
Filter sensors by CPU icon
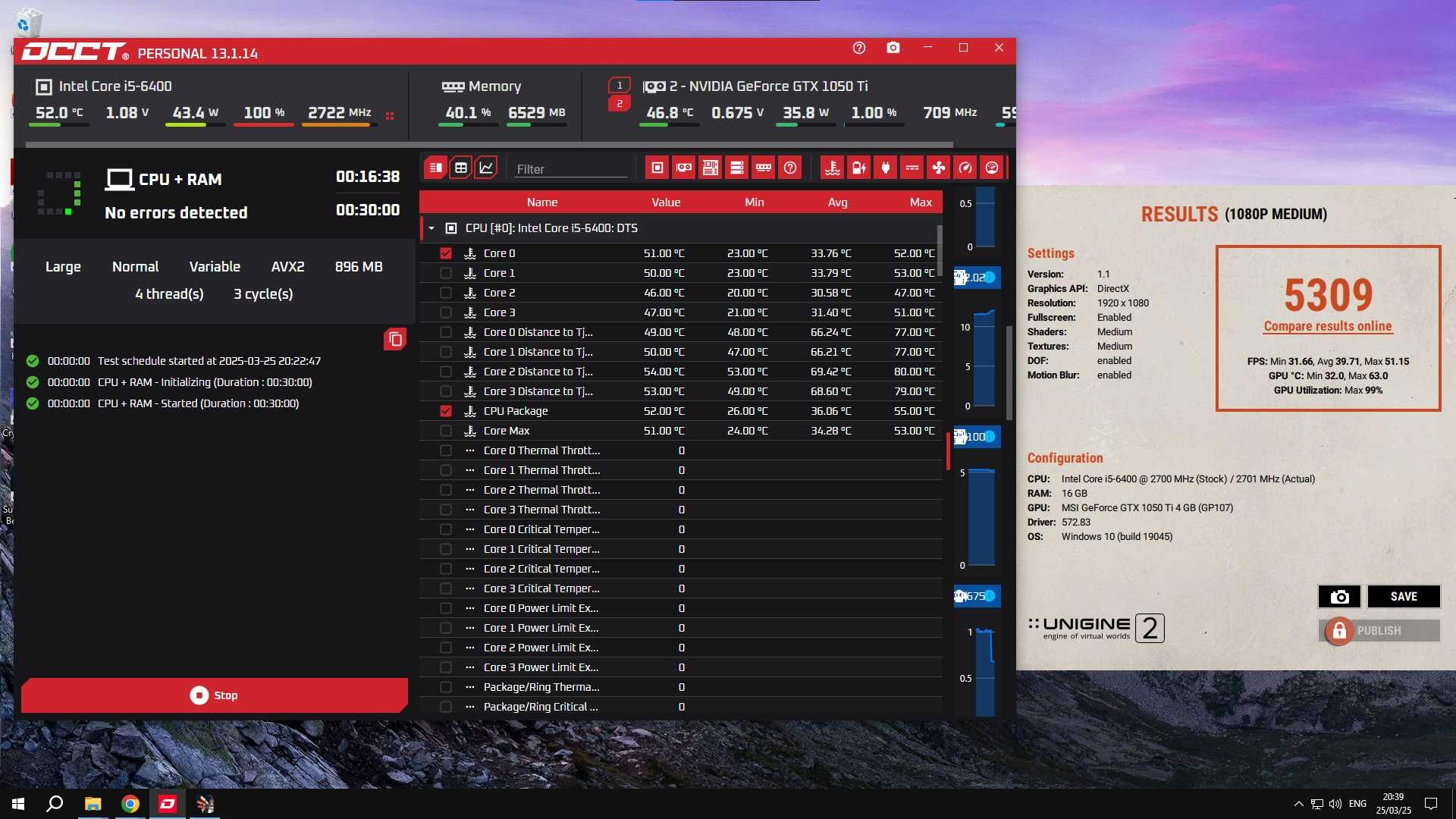click(657, 168)
